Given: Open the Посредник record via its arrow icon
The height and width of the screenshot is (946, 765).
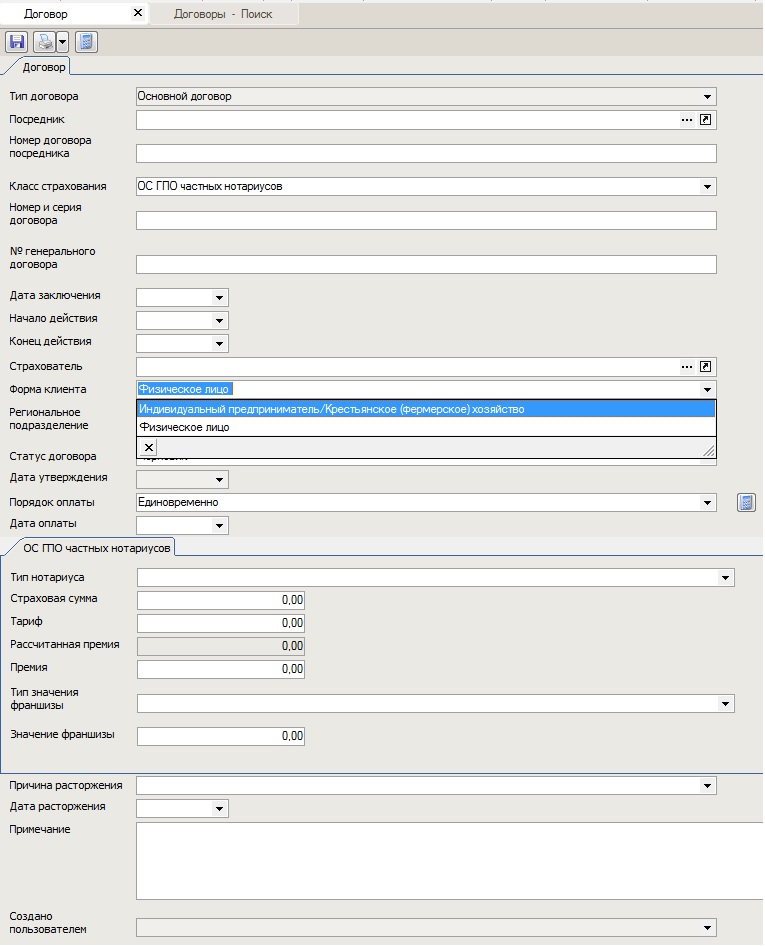Looking at the screenshot, I should click(706, 120).
